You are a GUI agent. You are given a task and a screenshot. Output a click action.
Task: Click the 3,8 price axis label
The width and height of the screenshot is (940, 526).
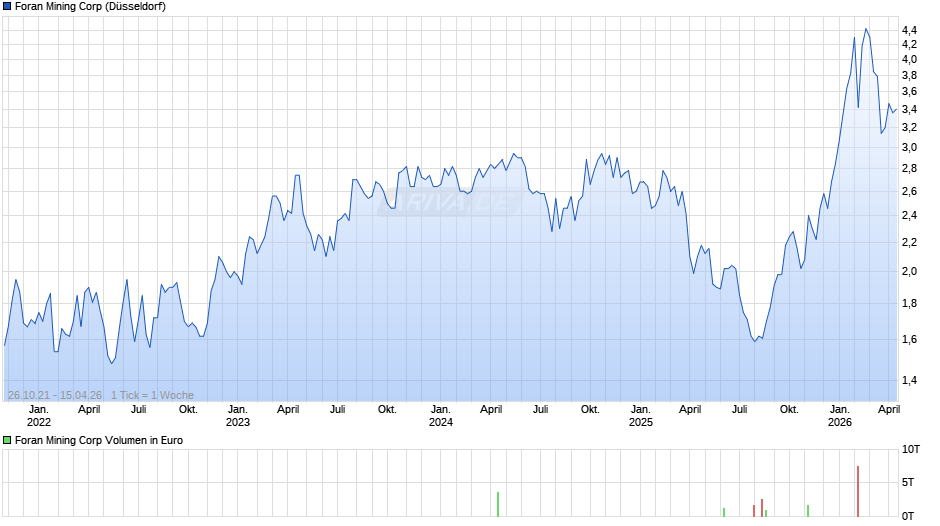[909, 76]
